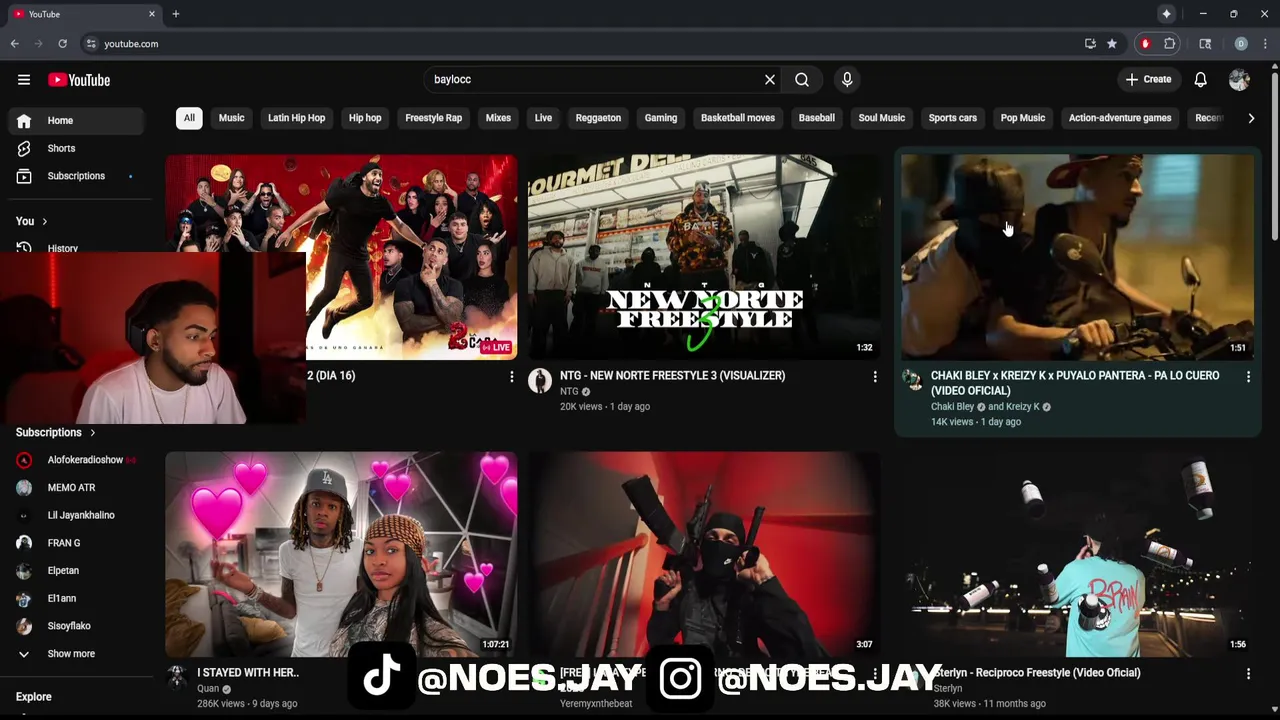Open the Chrome three-dot menu

[x=1265, y=44]
